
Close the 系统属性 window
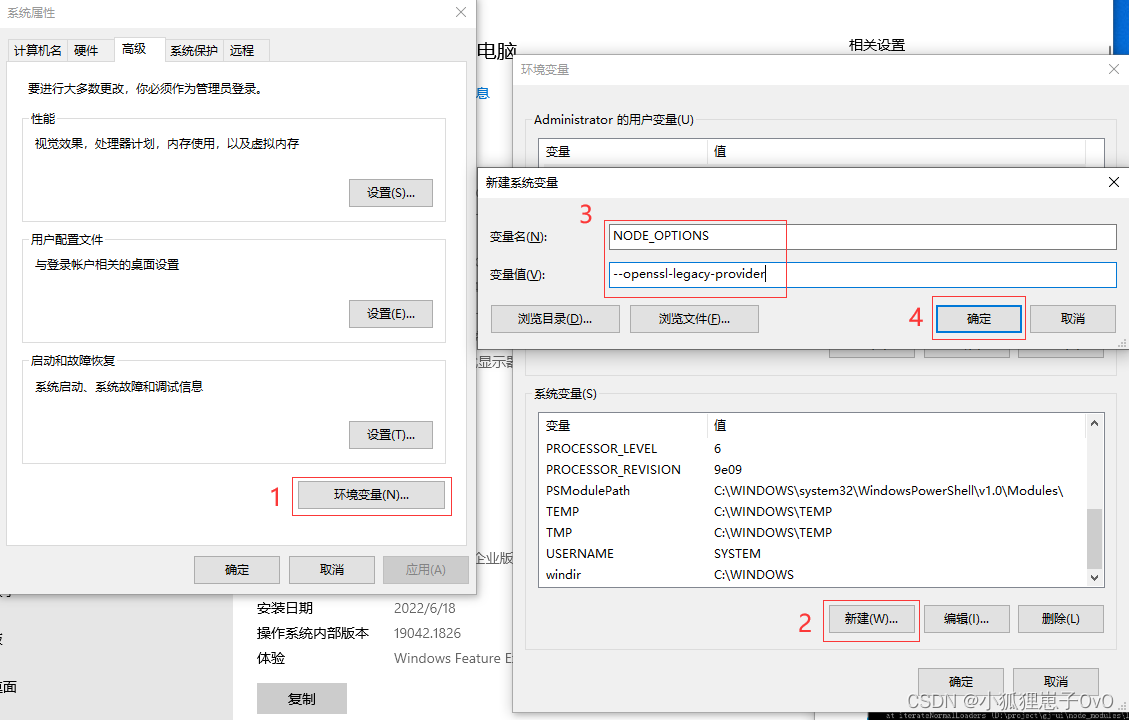tap(461, 12)
